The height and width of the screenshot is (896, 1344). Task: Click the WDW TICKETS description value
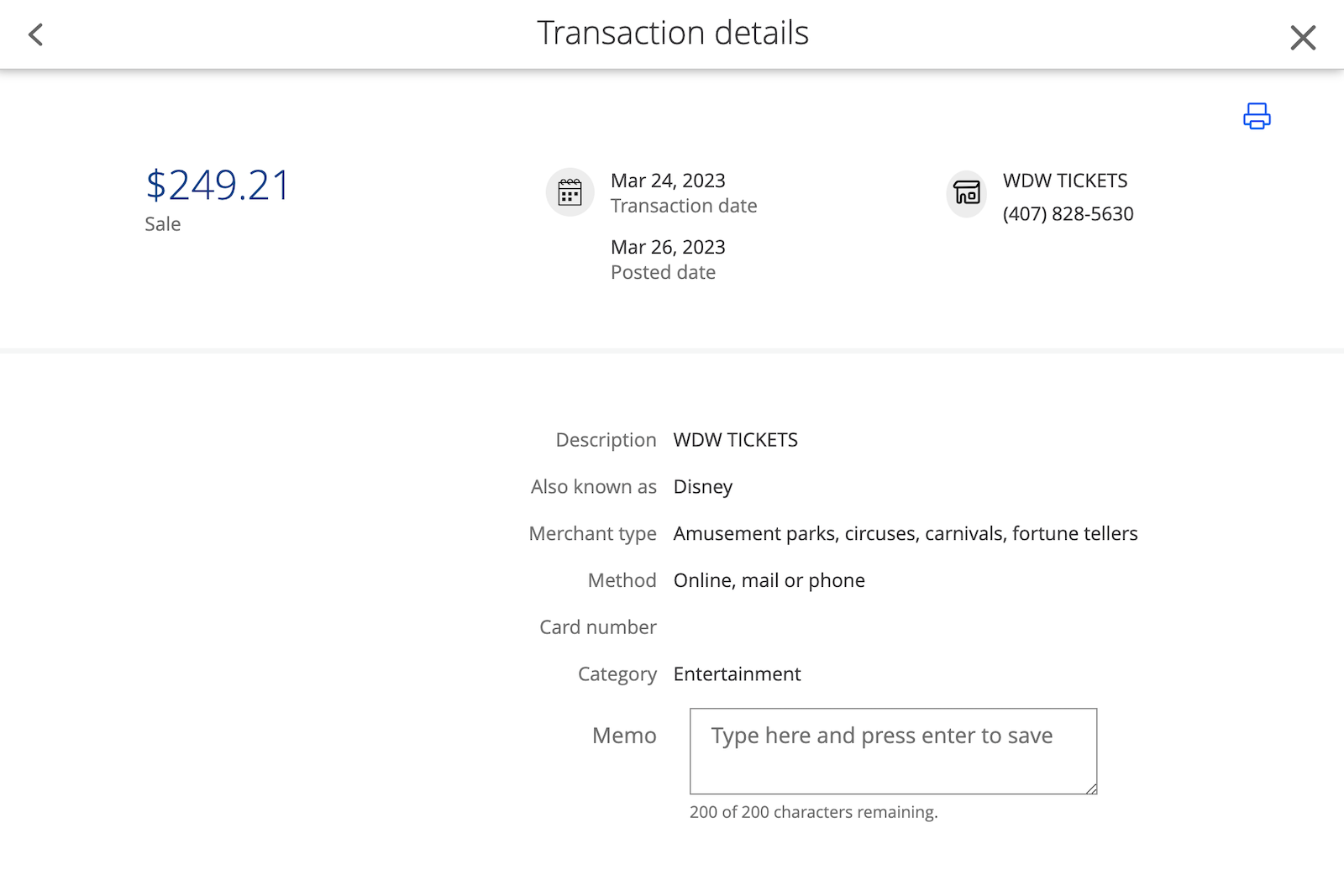[x=735, y=440]
